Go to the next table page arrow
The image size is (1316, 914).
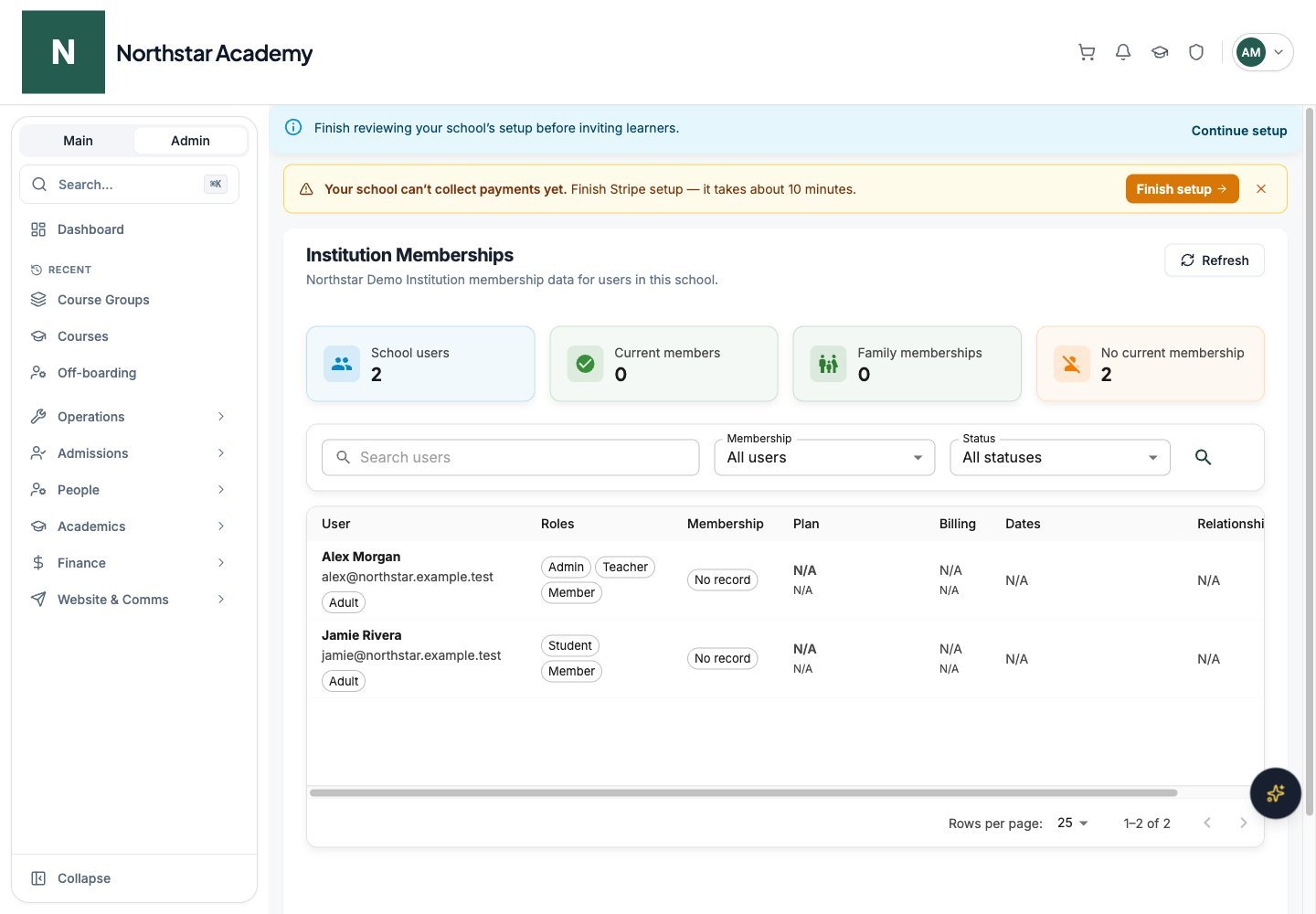tap(1243, 823)
